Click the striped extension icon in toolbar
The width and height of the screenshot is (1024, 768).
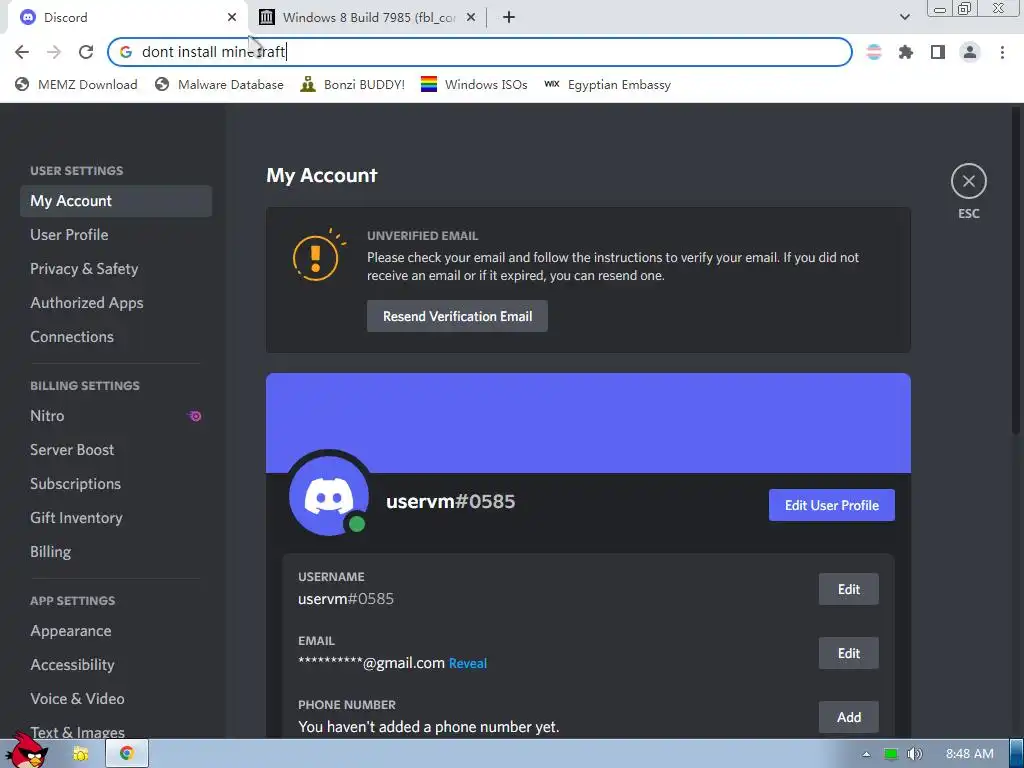click(874, 52)
